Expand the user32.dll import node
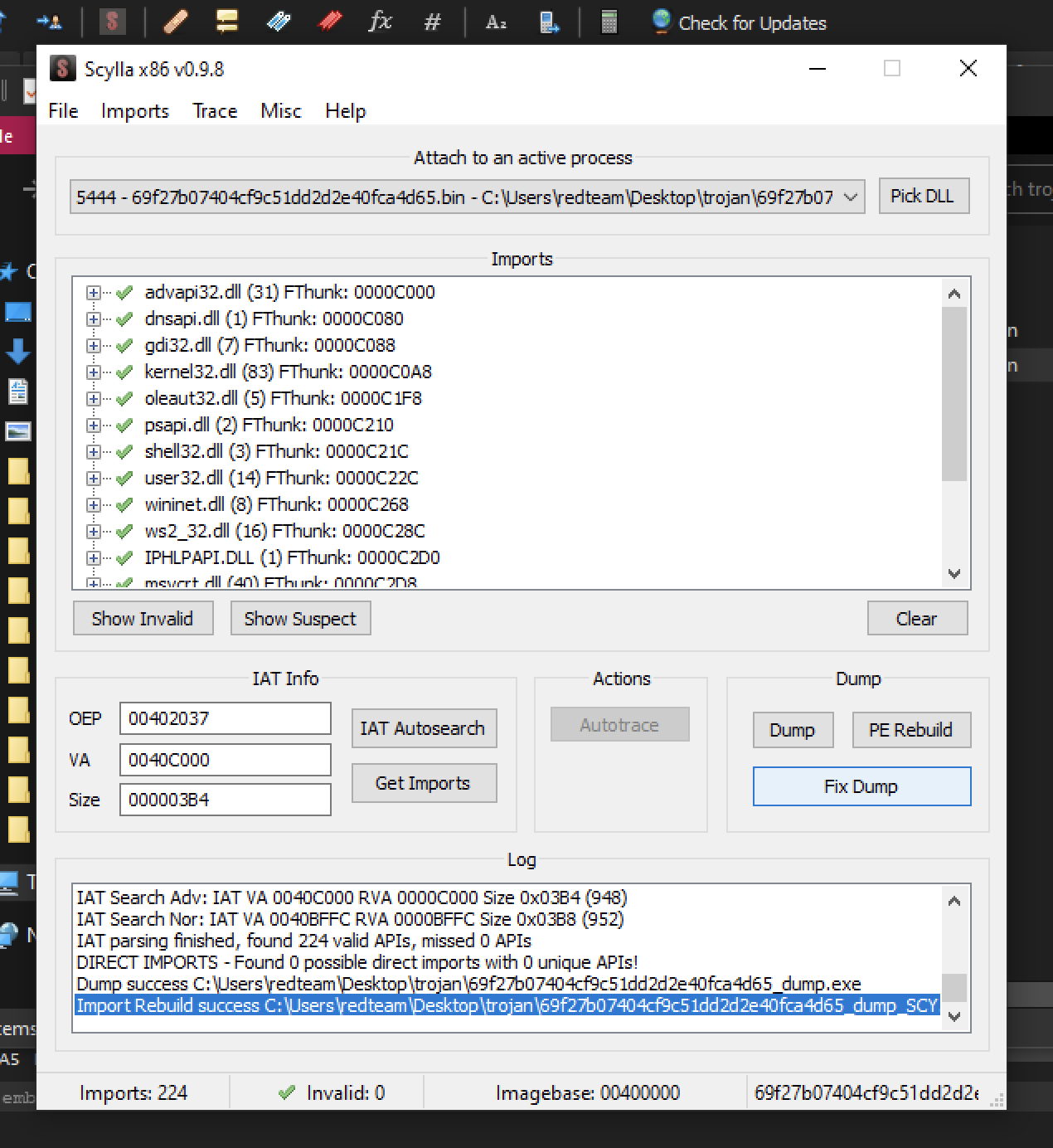This screenshot has width=1053, height=1148. [94, 479]
